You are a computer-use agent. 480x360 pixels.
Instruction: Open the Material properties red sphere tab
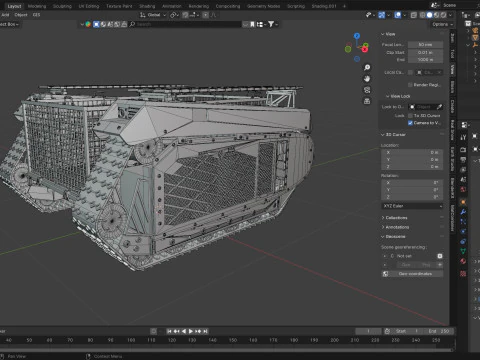[x=463, y=261]
